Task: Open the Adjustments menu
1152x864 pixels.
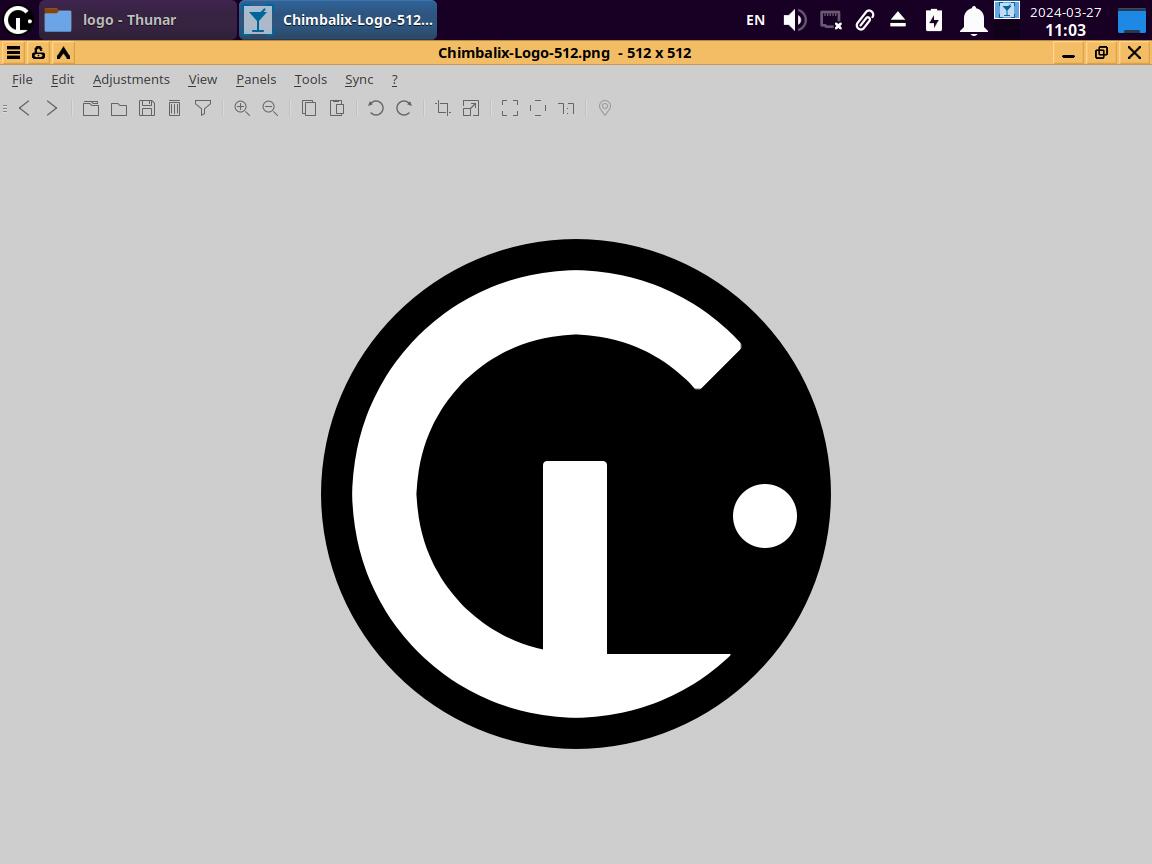Action: tap(131, 79)
